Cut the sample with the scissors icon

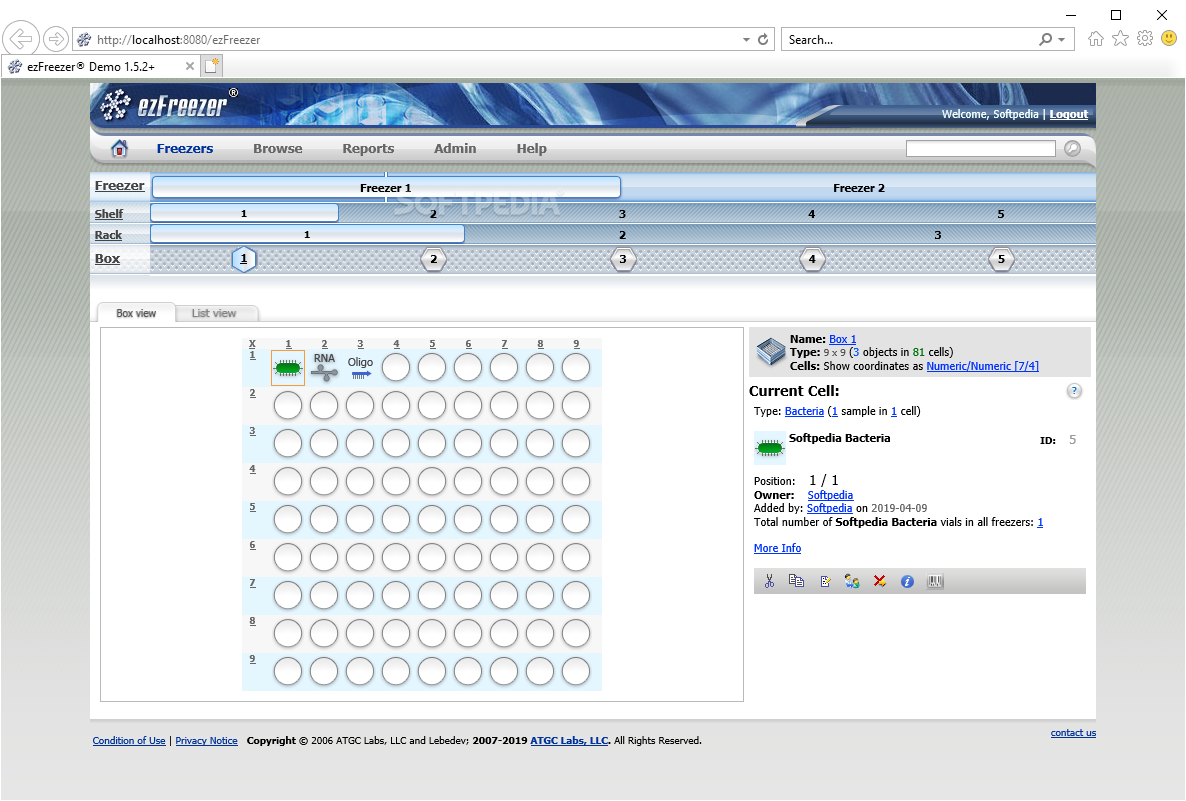click(x=769, y=581)
